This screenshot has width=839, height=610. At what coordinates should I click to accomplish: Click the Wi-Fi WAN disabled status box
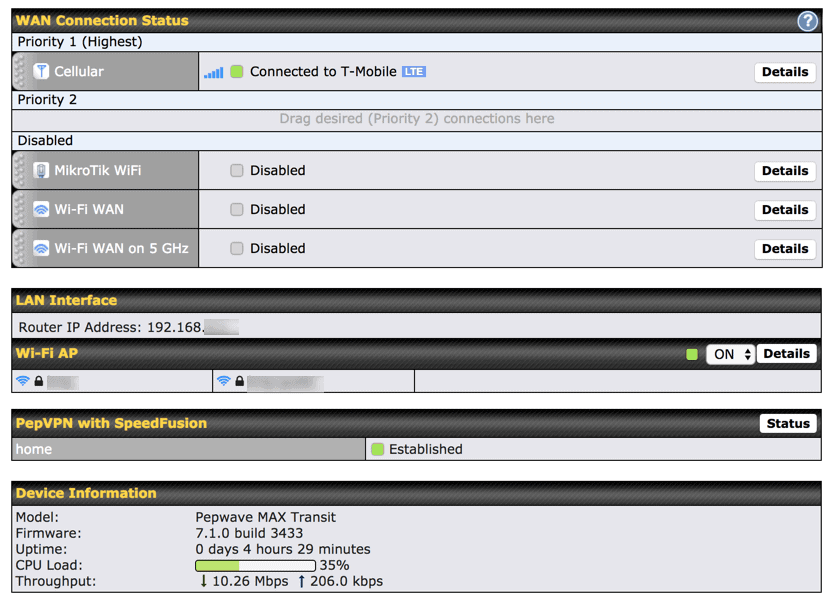[237, 210]
